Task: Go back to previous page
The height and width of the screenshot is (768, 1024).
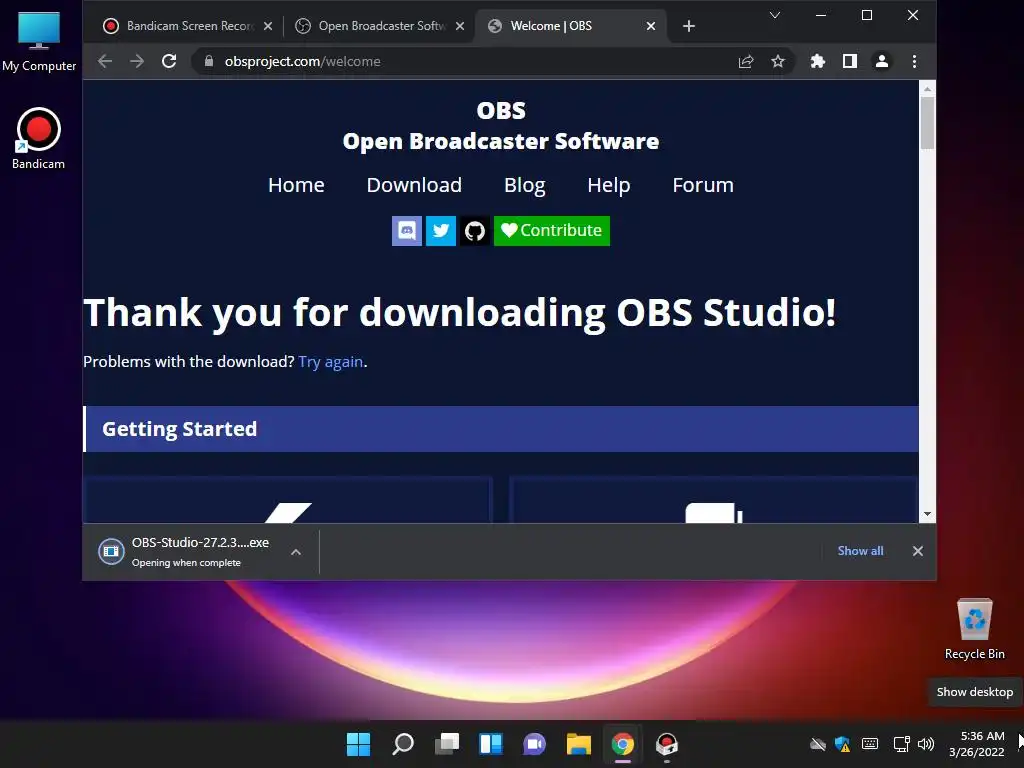Action: (x=104, y=61)
